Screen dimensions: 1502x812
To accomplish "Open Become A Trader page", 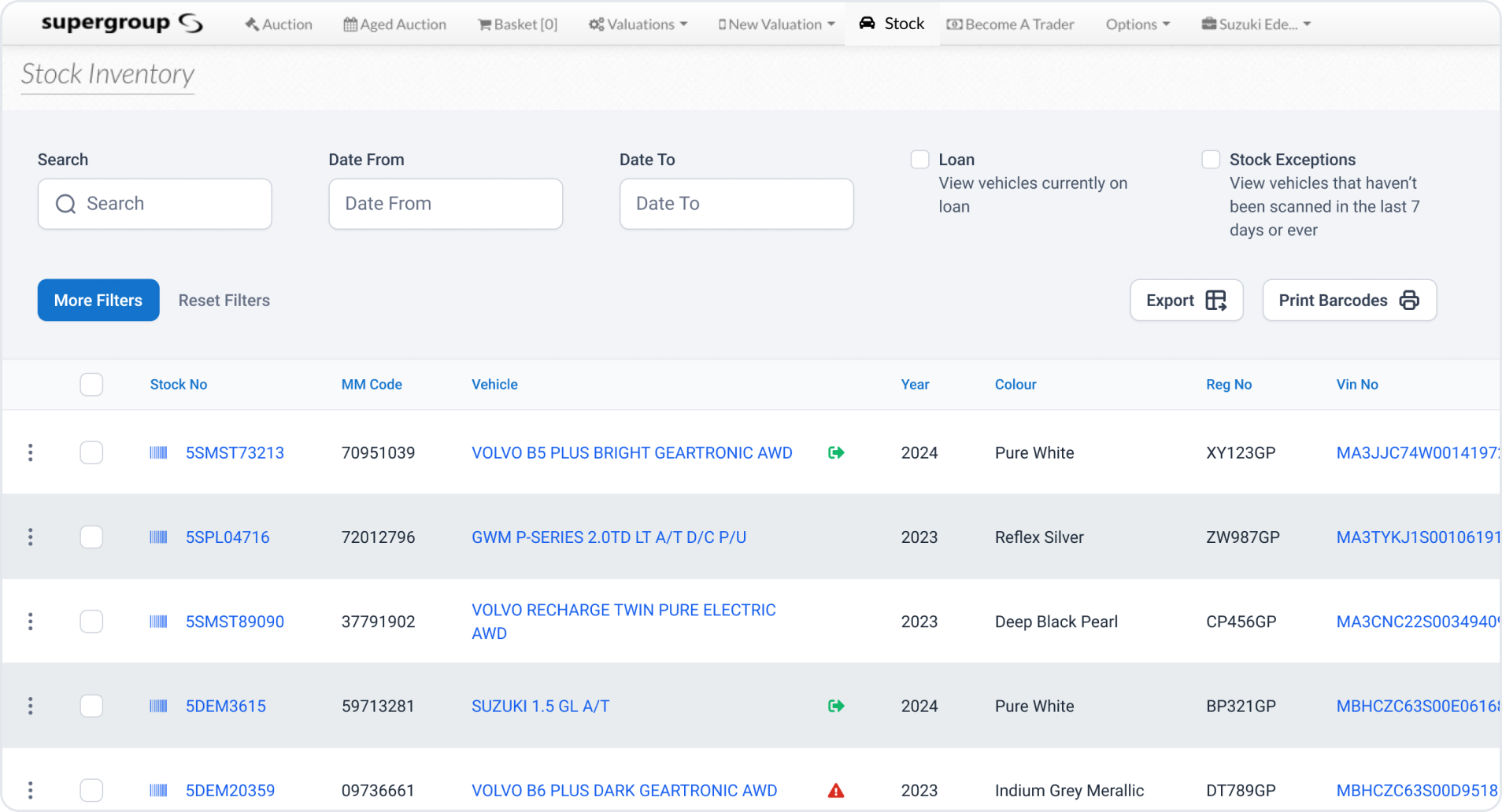I will click(x=1011, y=24).
